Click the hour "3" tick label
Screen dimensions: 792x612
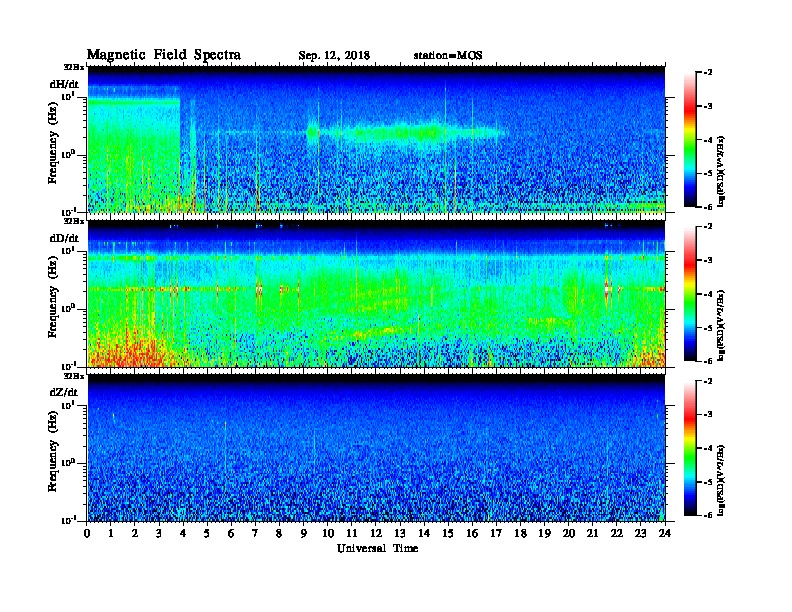point(159,533)
